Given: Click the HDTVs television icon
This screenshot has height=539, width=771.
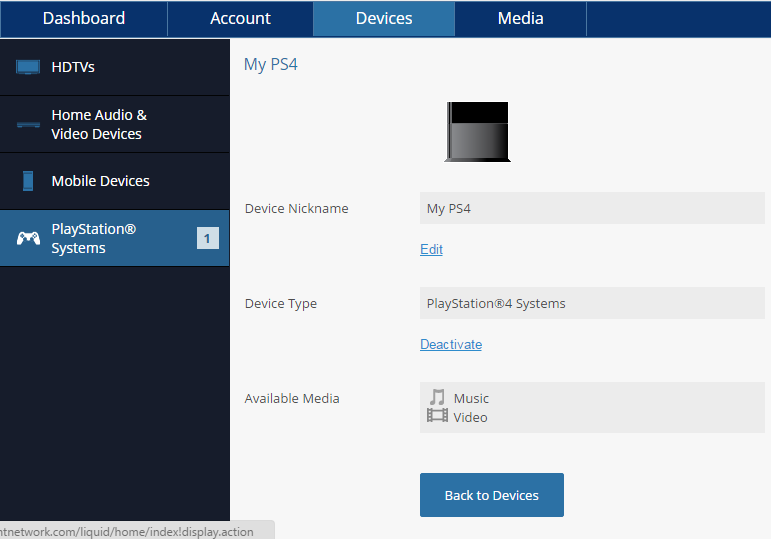Looking at the screenshot, I should pyautogui.click(x=28, y=67).
